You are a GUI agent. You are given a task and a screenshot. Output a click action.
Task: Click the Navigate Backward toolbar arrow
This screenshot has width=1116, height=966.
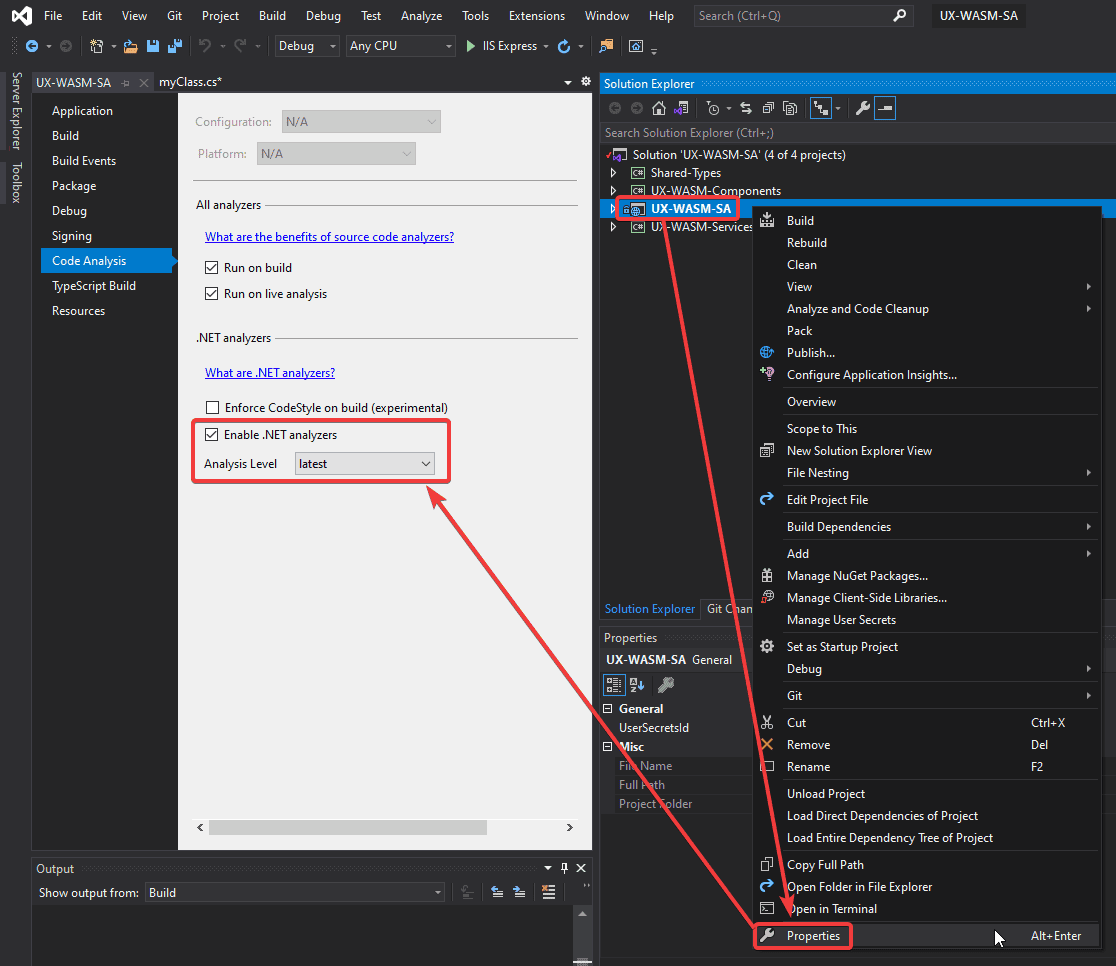(x=32, y=46)
